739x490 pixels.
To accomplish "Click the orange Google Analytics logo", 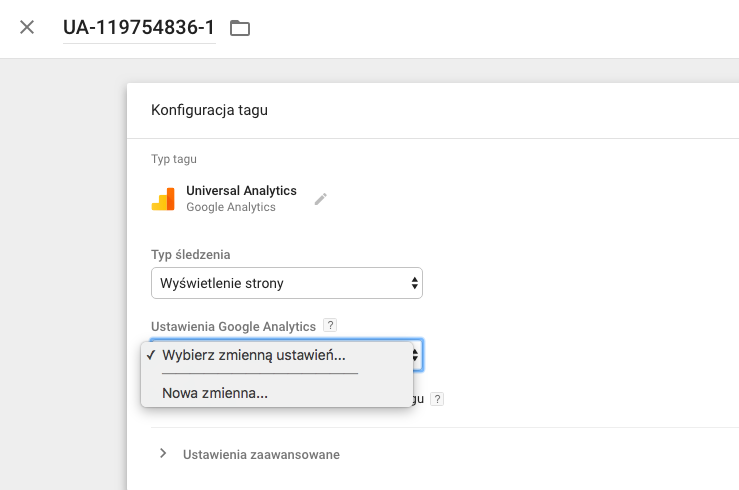I will 163,199.
